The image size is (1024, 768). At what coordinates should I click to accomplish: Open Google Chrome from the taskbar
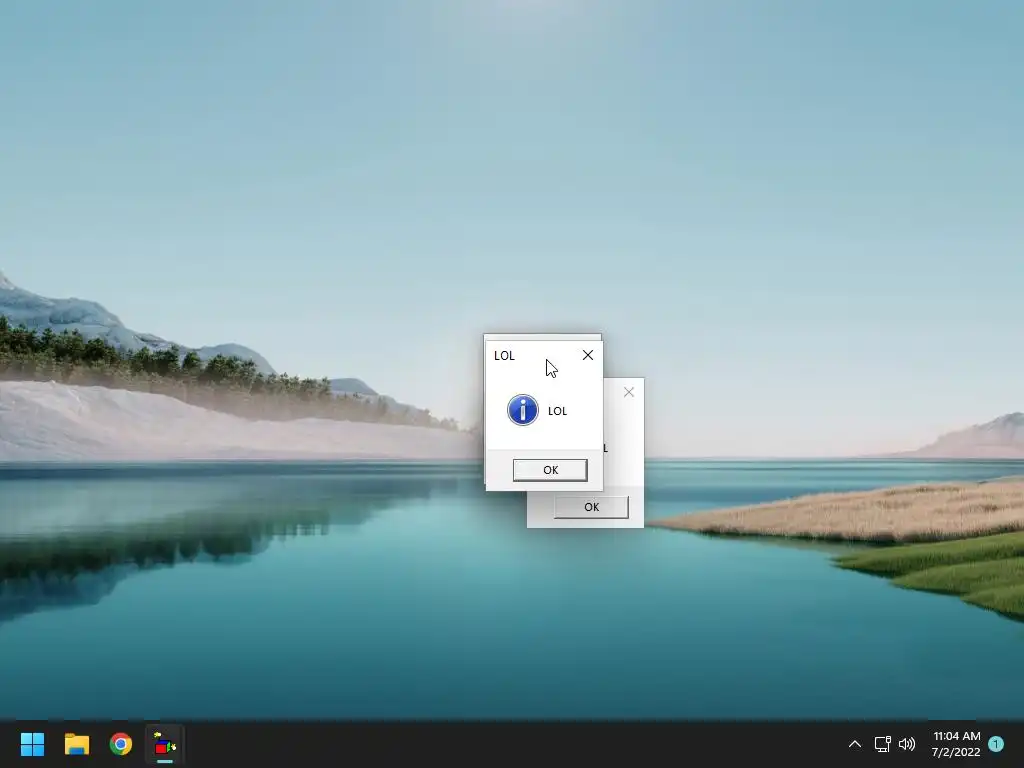click(x=120, y=744)
